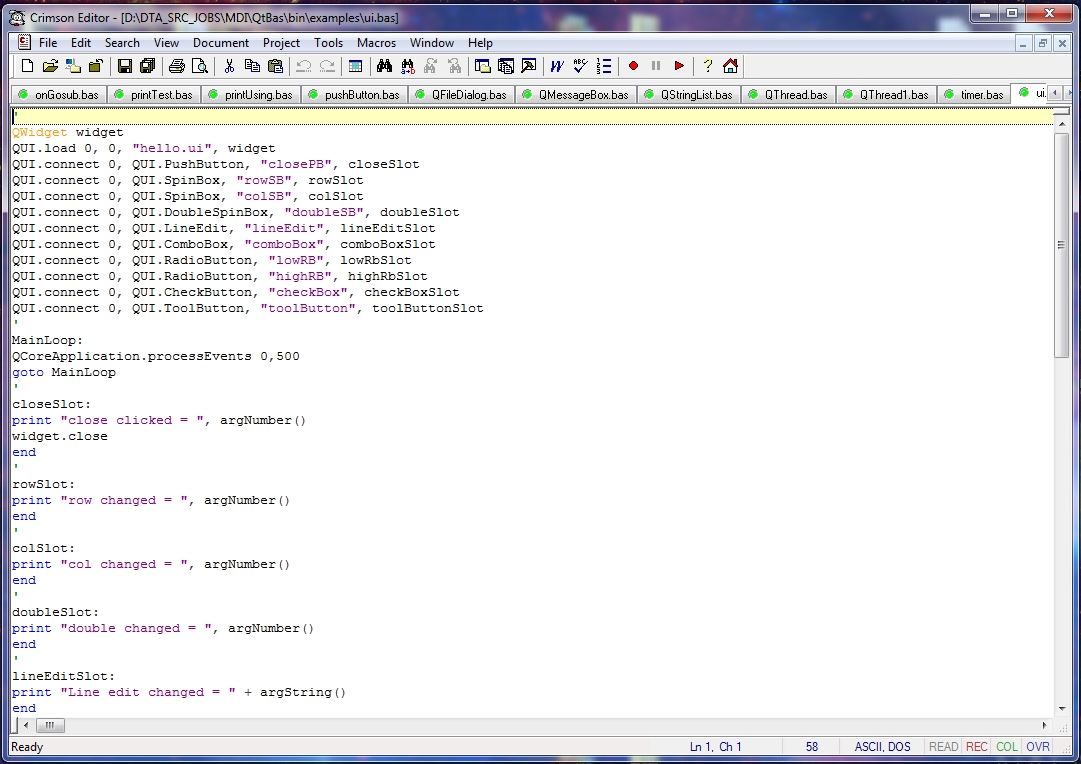Open the Document menu
This screenshot has width=1081, height=764.
(x=221, y=43)
